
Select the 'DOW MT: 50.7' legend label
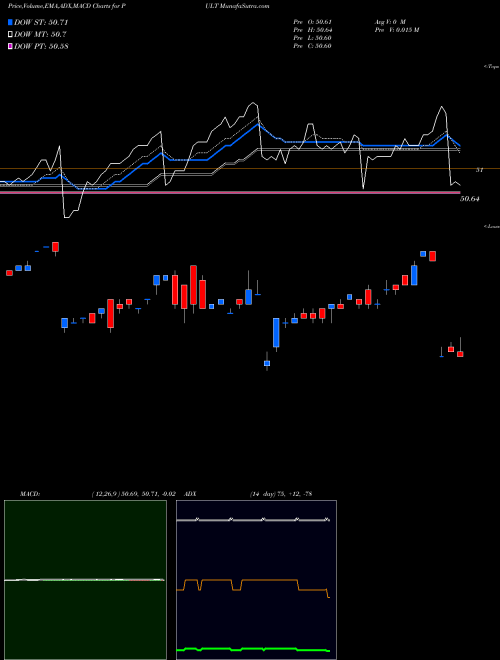(40, 34)
